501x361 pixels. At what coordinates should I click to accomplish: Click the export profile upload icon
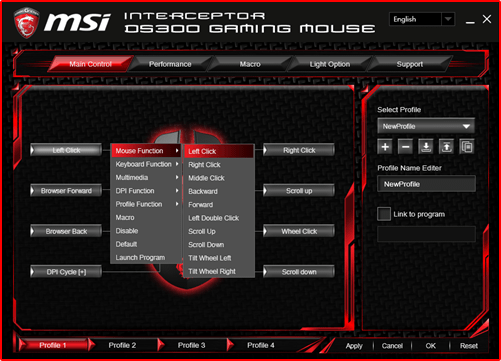tap(446, 147)
